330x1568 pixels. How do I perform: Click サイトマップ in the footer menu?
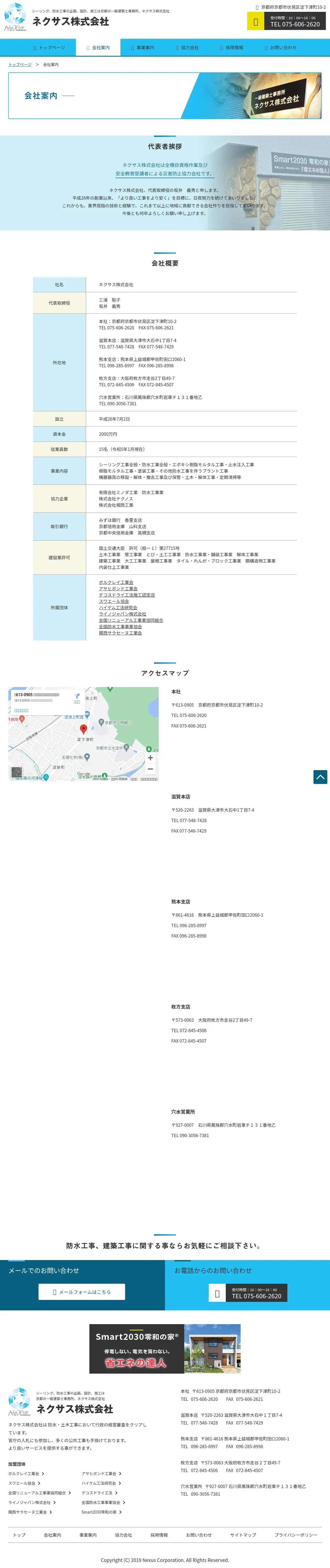[243, 1535]
